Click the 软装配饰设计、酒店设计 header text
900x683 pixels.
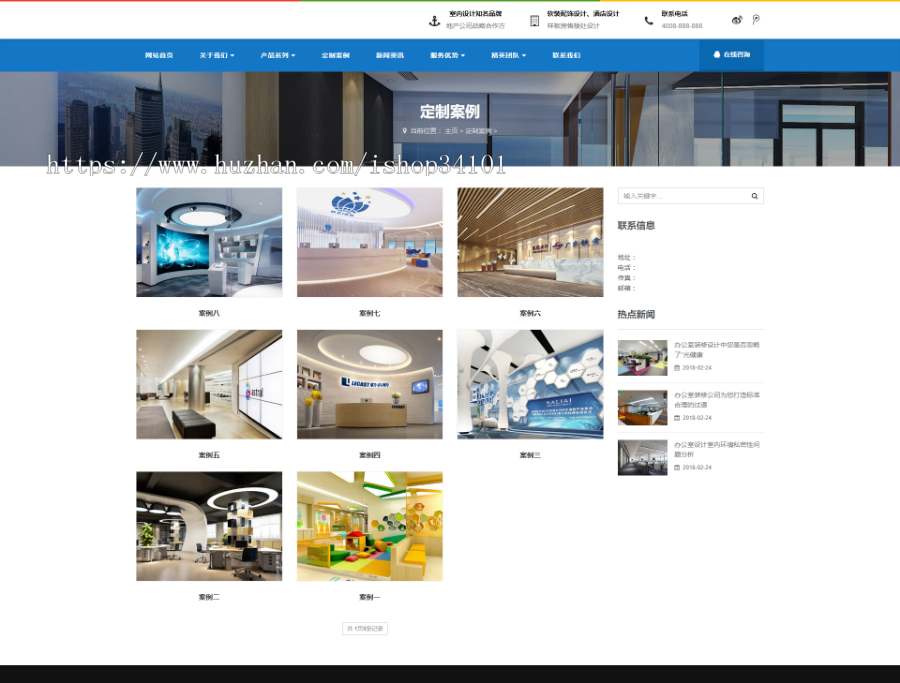click(583, 14)
